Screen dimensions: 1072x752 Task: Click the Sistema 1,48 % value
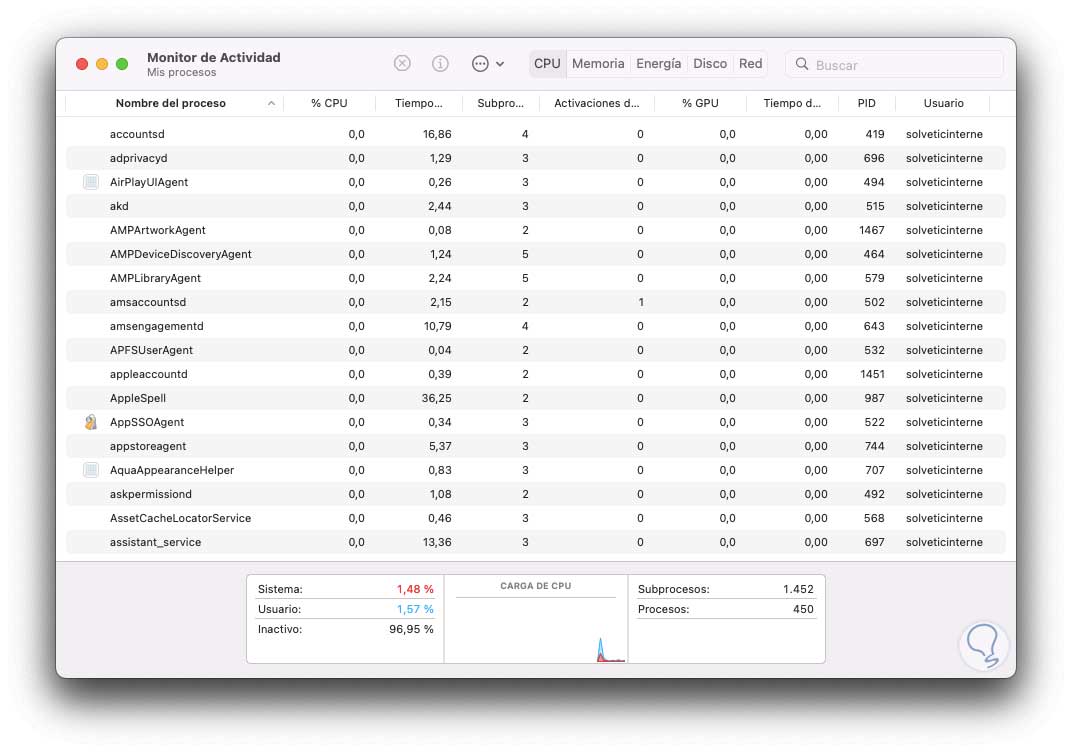coord(414,589)
